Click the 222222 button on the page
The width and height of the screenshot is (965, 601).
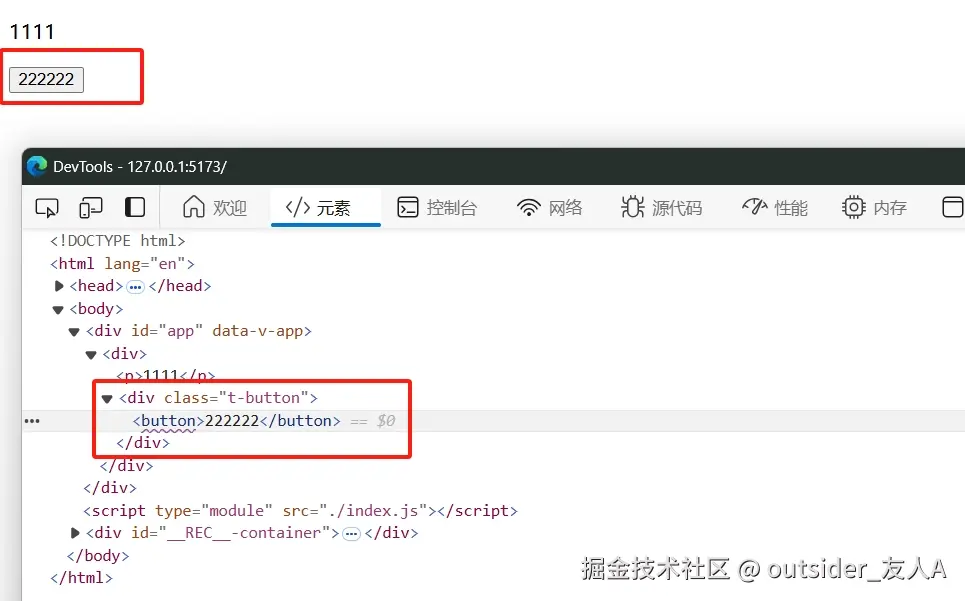click(46, 79)
